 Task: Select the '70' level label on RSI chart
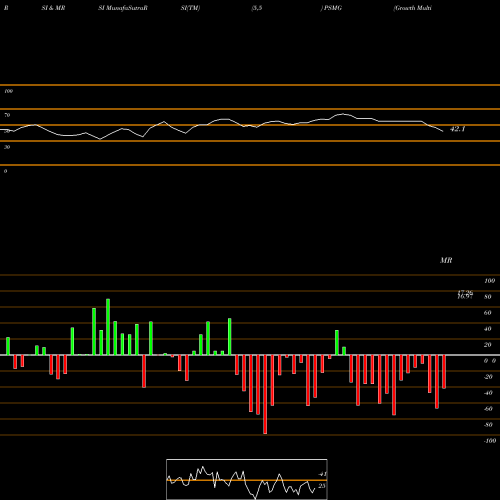(7, 115)
